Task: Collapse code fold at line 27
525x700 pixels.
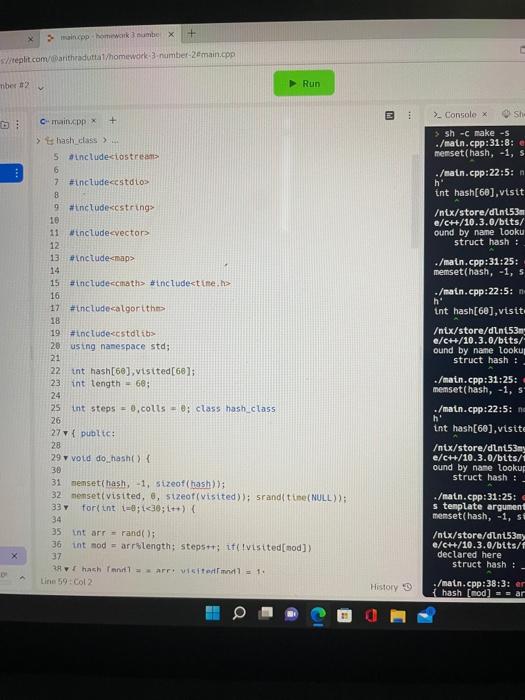Action: pyautogui.click(x=66, y=433)
